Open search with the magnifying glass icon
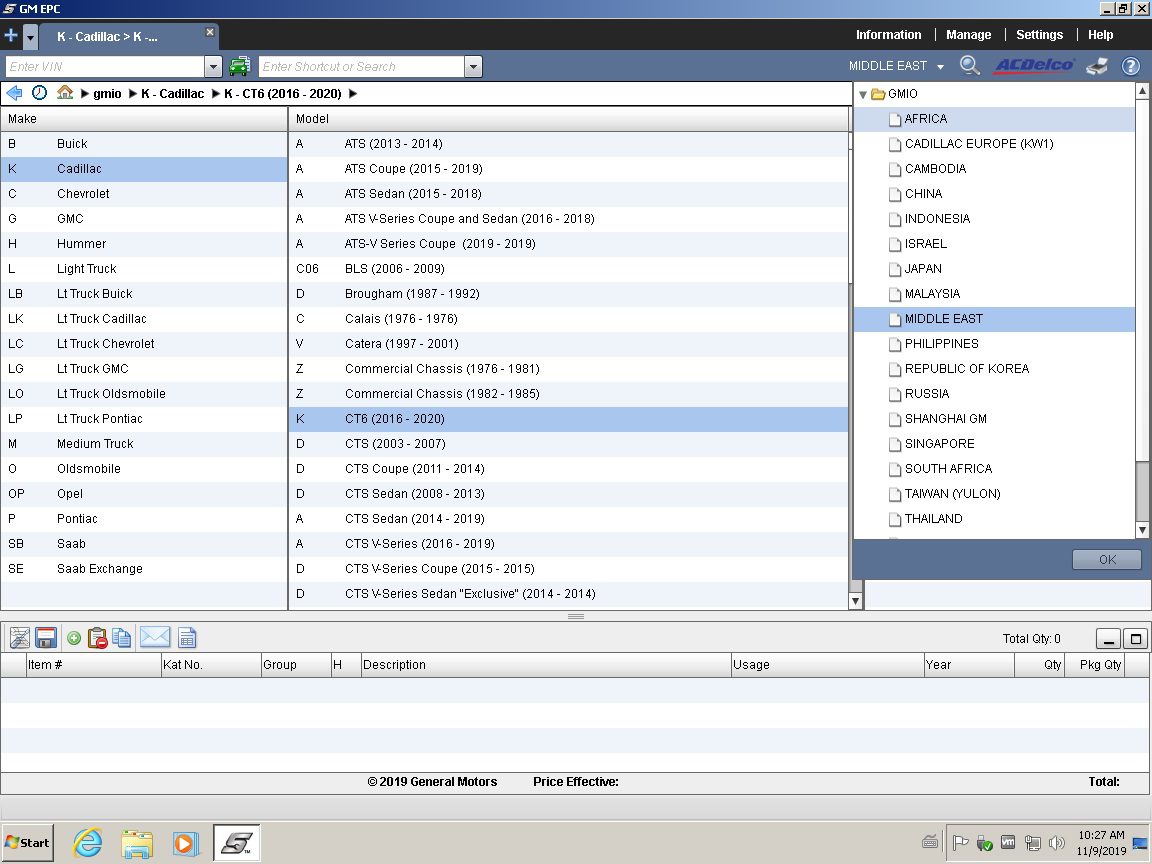The width and height of the screenshot is (1152, 864). pyautogui.click(x=969, y=66)
